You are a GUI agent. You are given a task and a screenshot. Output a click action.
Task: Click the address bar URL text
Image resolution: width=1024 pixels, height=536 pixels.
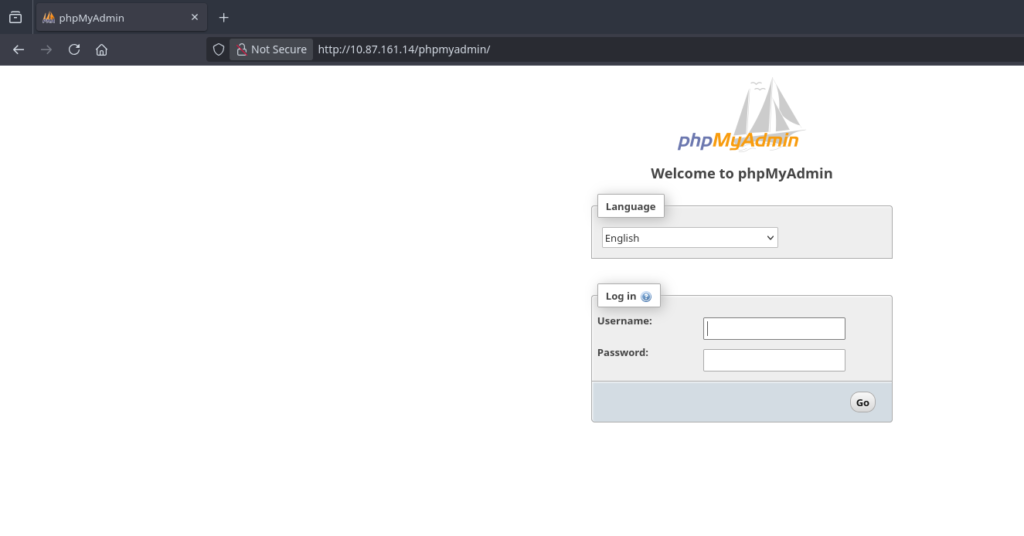(404, 49)
